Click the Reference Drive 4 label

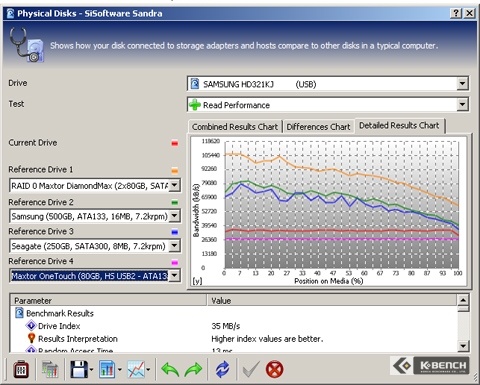(41, 261)
